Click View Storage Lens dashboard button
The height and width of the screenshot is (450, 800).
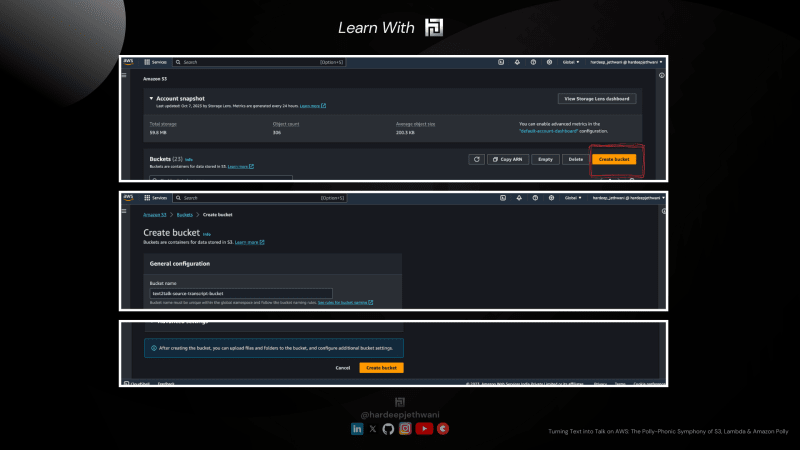596,98
